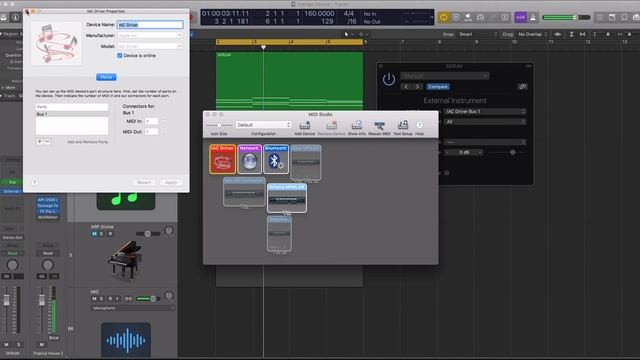Image resolution: width=640 pixels, height=360 pixels.
Task: Open help in IAC Driver Properties
Action: [x=35, y=182]
